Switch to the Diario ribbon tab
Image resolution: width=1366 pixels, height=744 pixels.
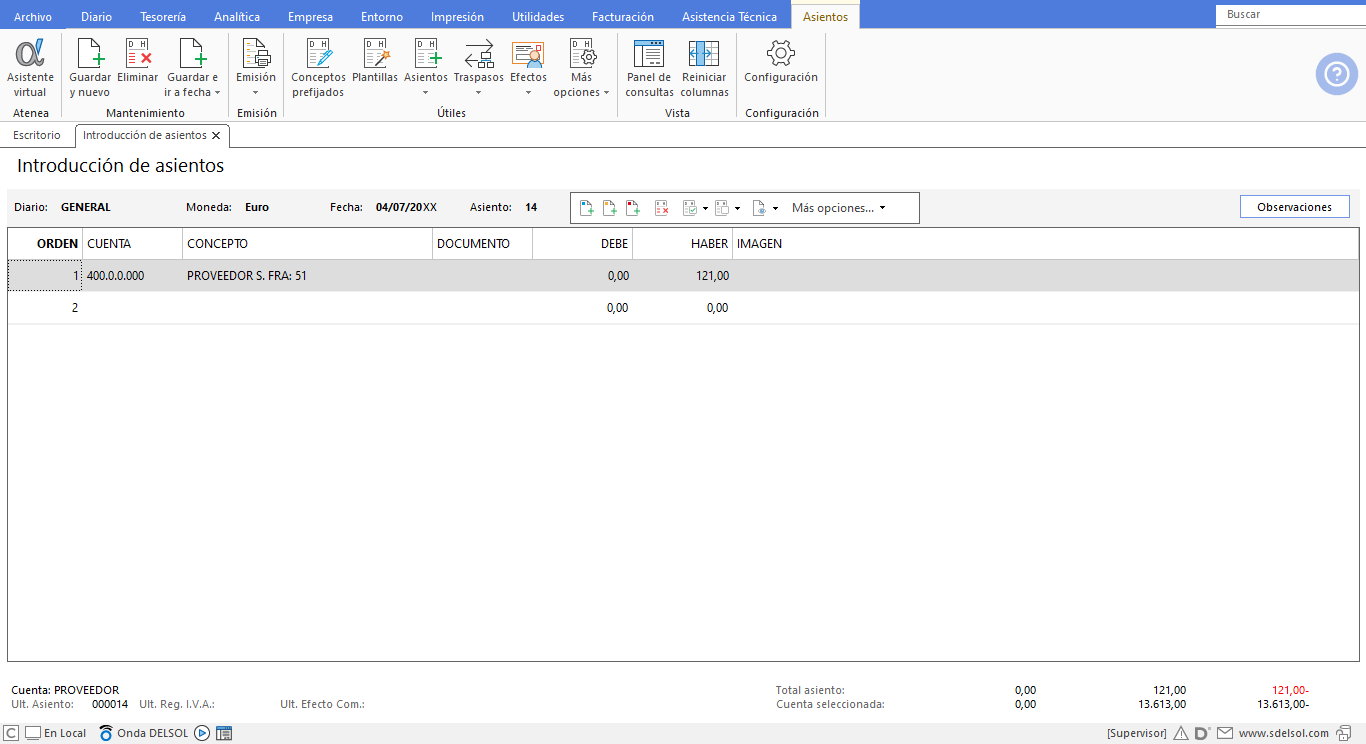[96, 17]
